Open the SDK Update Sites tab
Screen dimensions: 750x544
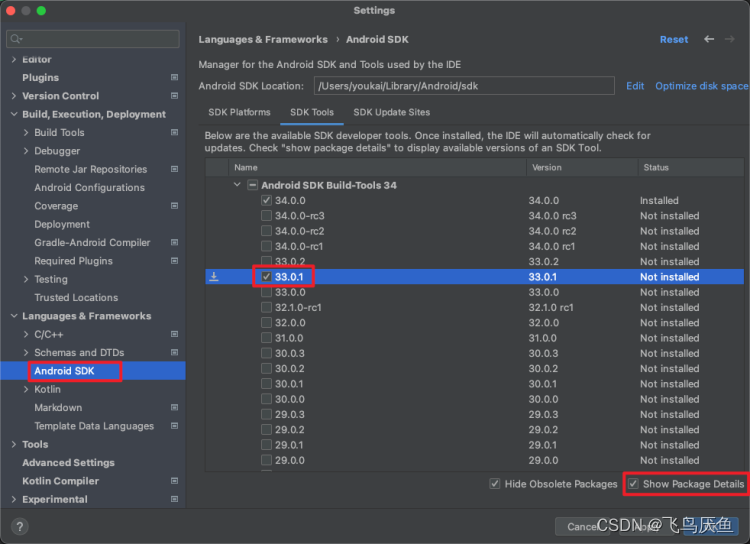click(x=392, y=112)
